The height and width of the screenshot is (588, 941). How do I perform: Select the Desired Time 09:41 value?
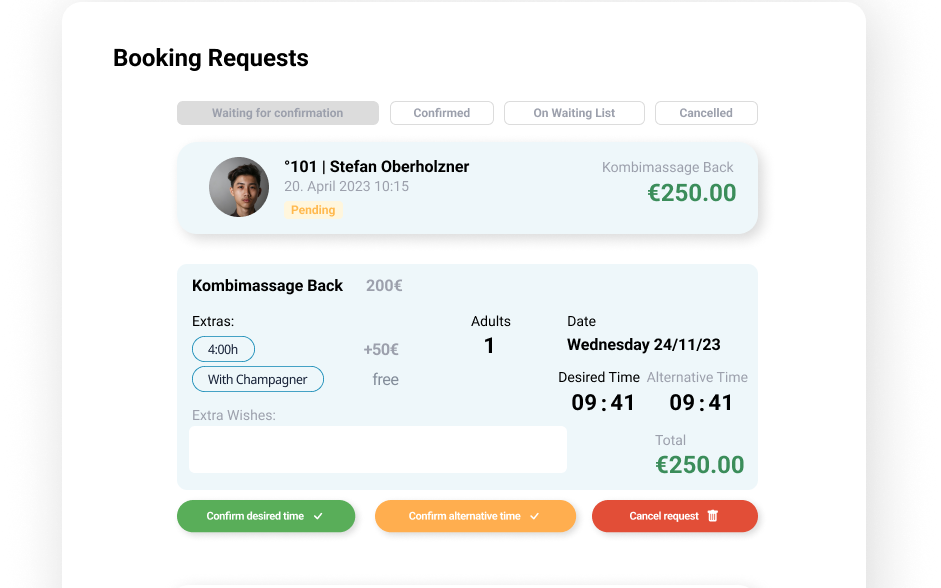coord(603,403)
